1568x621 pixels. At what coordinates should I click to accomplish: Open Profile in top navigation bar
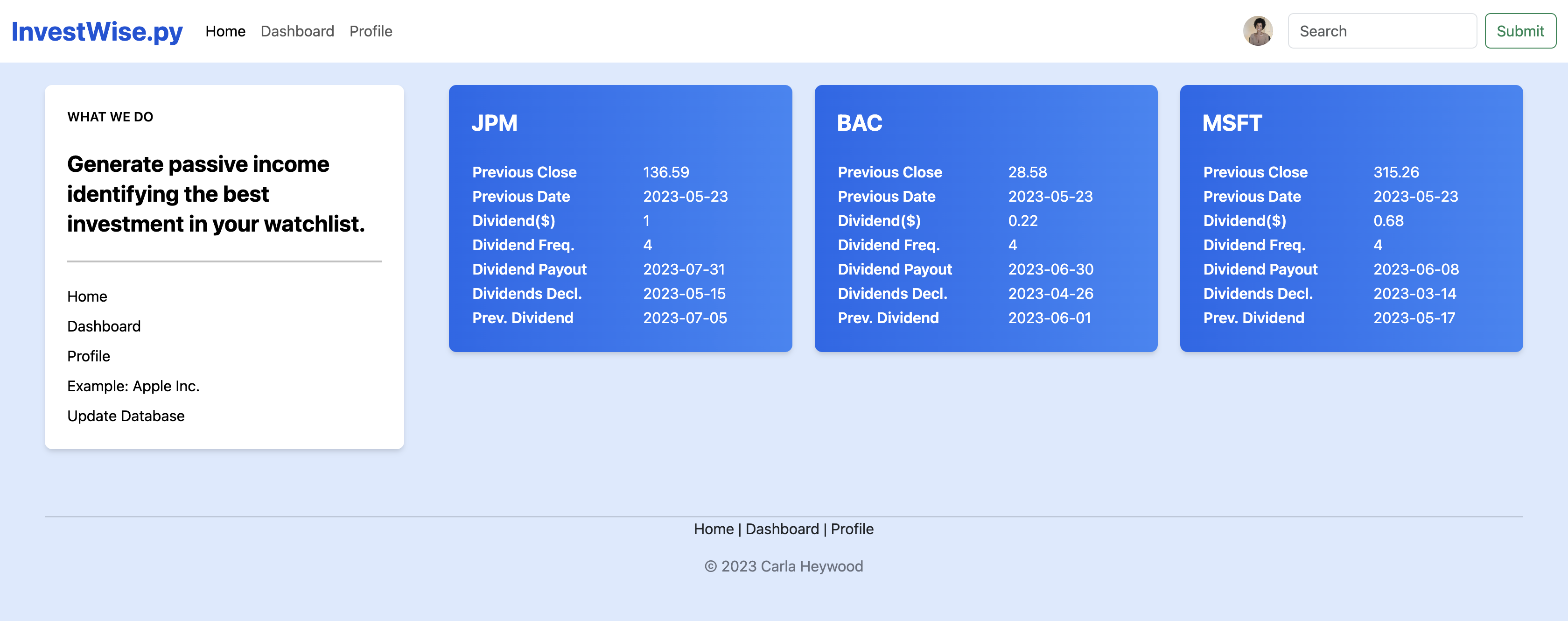[370, 31]
